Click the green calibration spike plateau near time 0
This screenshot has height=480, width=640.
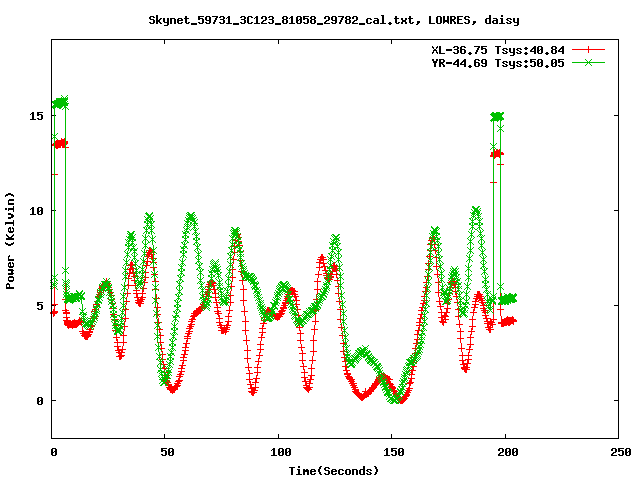(60, 103)
